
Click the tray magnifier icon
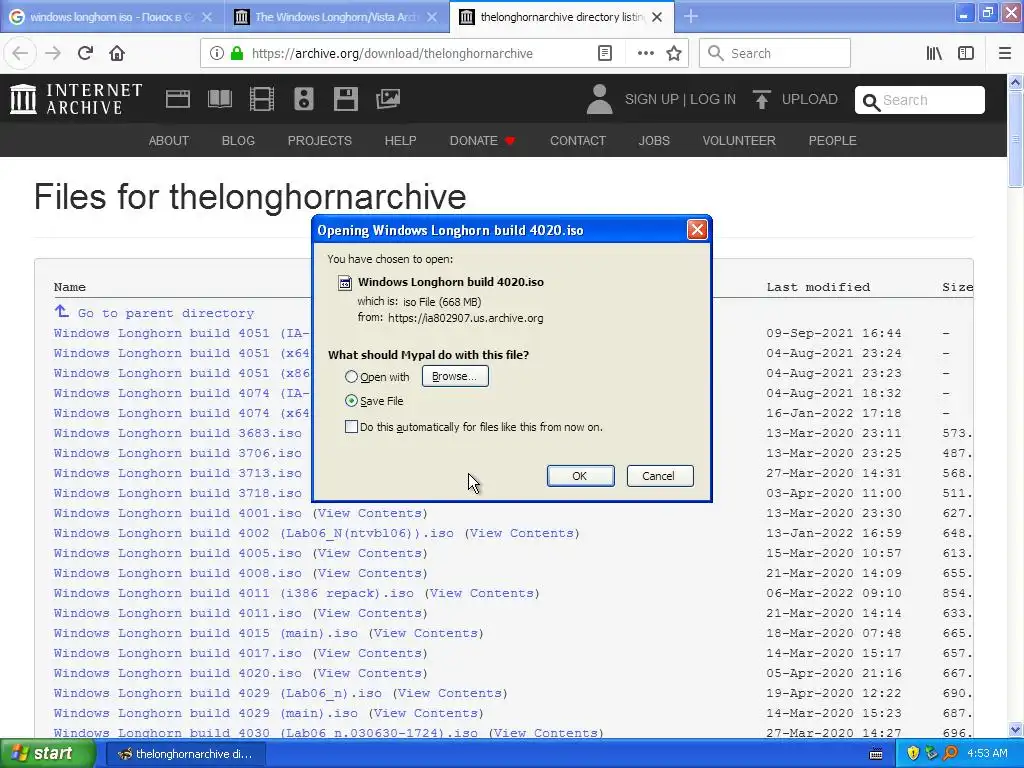point(950,753)
